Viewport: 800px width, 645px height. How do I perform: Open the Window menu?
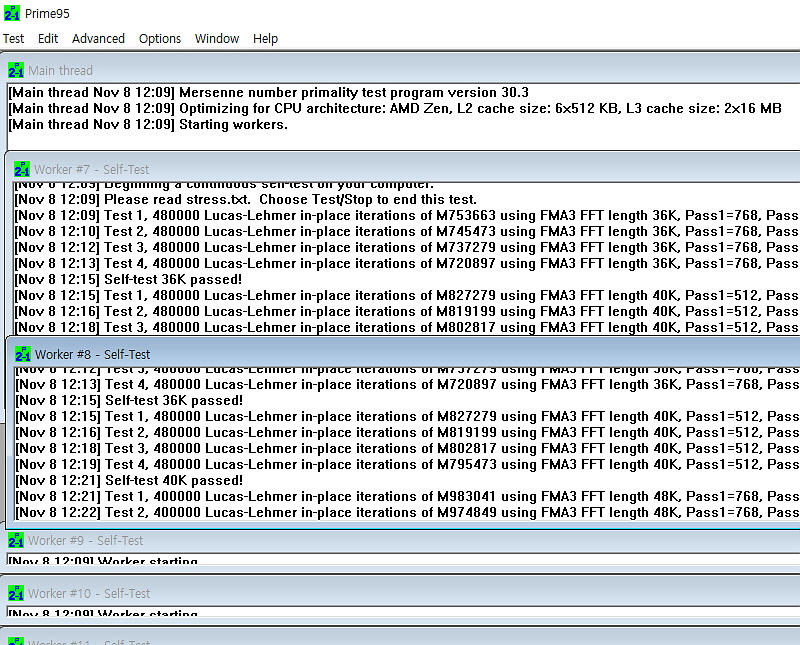[217, 39]
